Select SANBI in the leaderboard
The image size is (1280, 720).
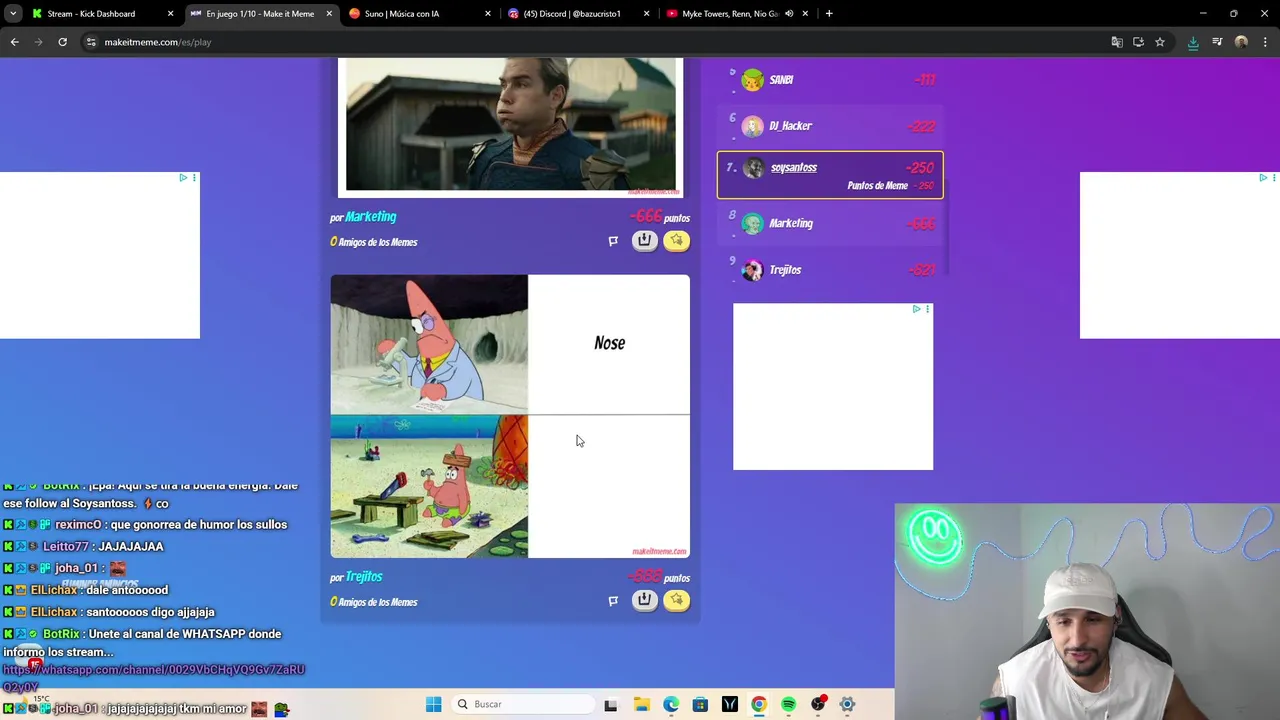(x=830, y=80)
